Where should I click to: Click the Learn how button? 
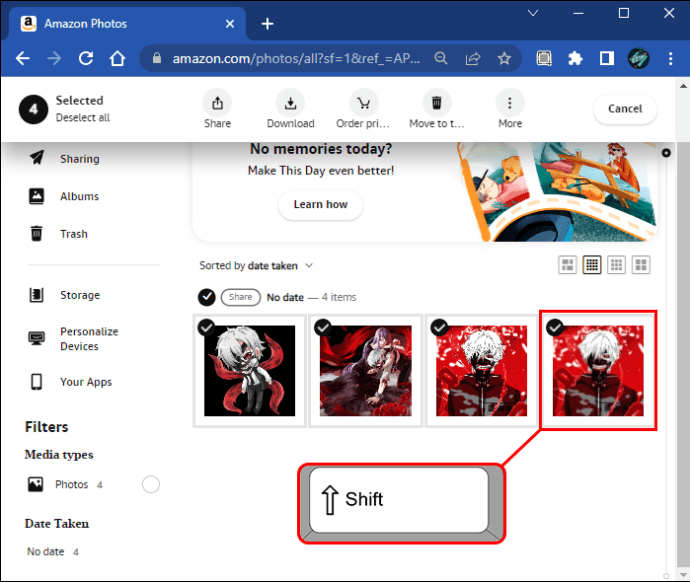320,205
